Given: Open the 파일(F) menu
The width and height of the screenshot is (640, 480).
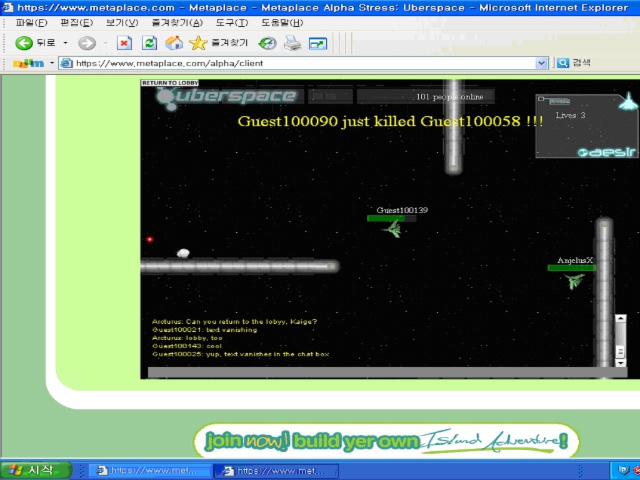Looking at the screenshot, I should click(31, 23).
